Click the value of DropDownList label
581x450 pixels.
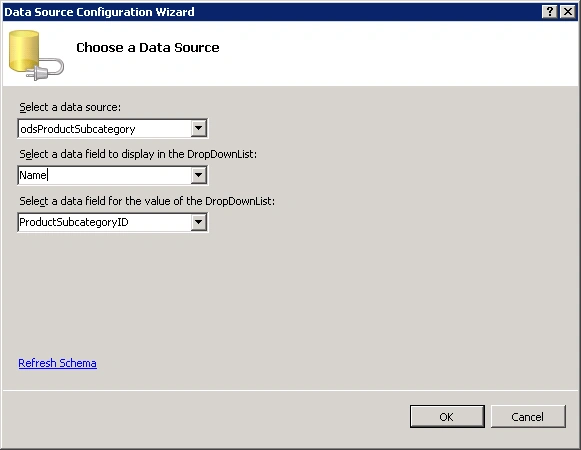(147, 201)
